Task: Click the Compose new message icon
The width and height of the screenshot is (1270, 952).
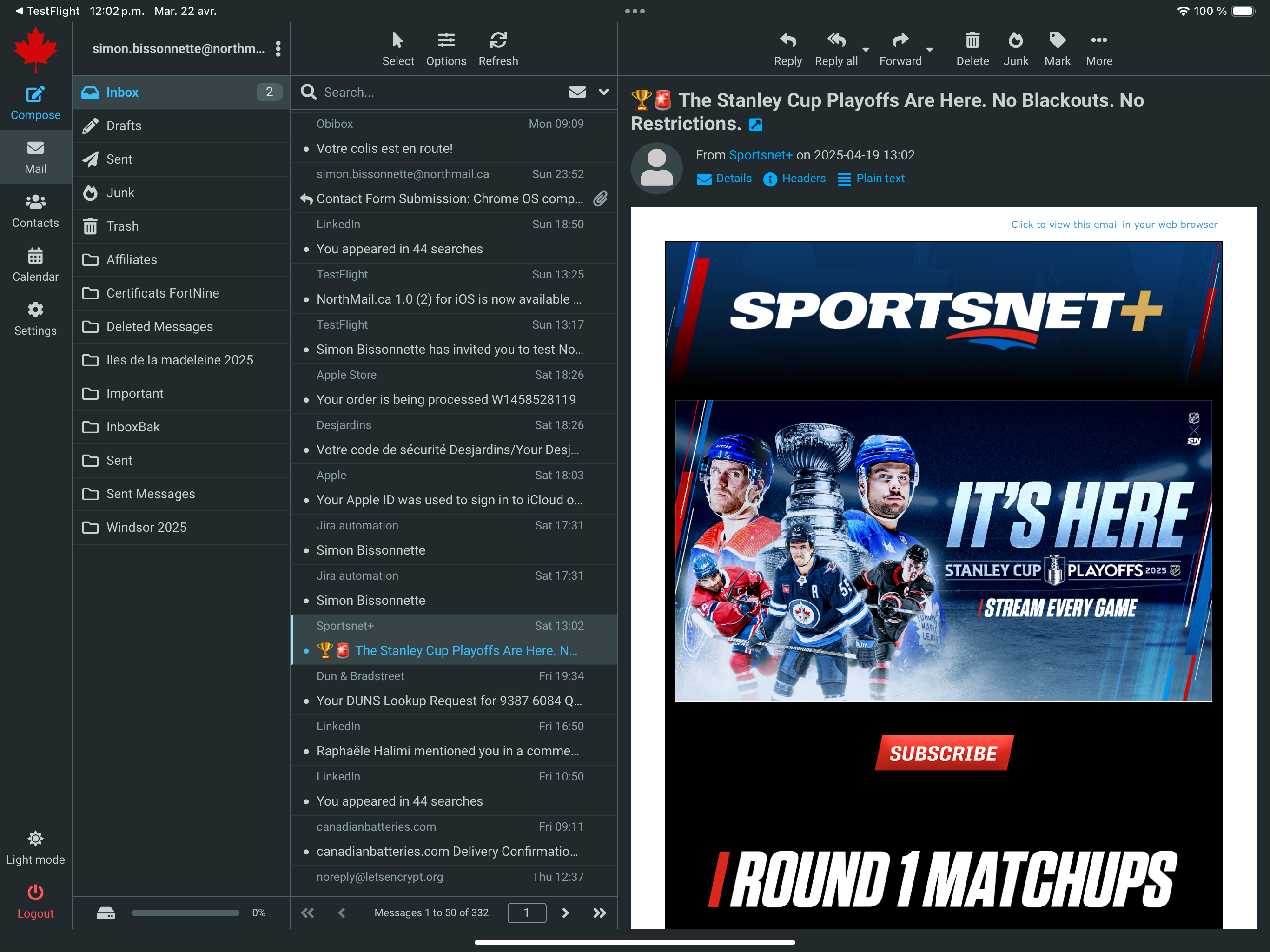Action: pyautogui.click(x=35, y=95)
